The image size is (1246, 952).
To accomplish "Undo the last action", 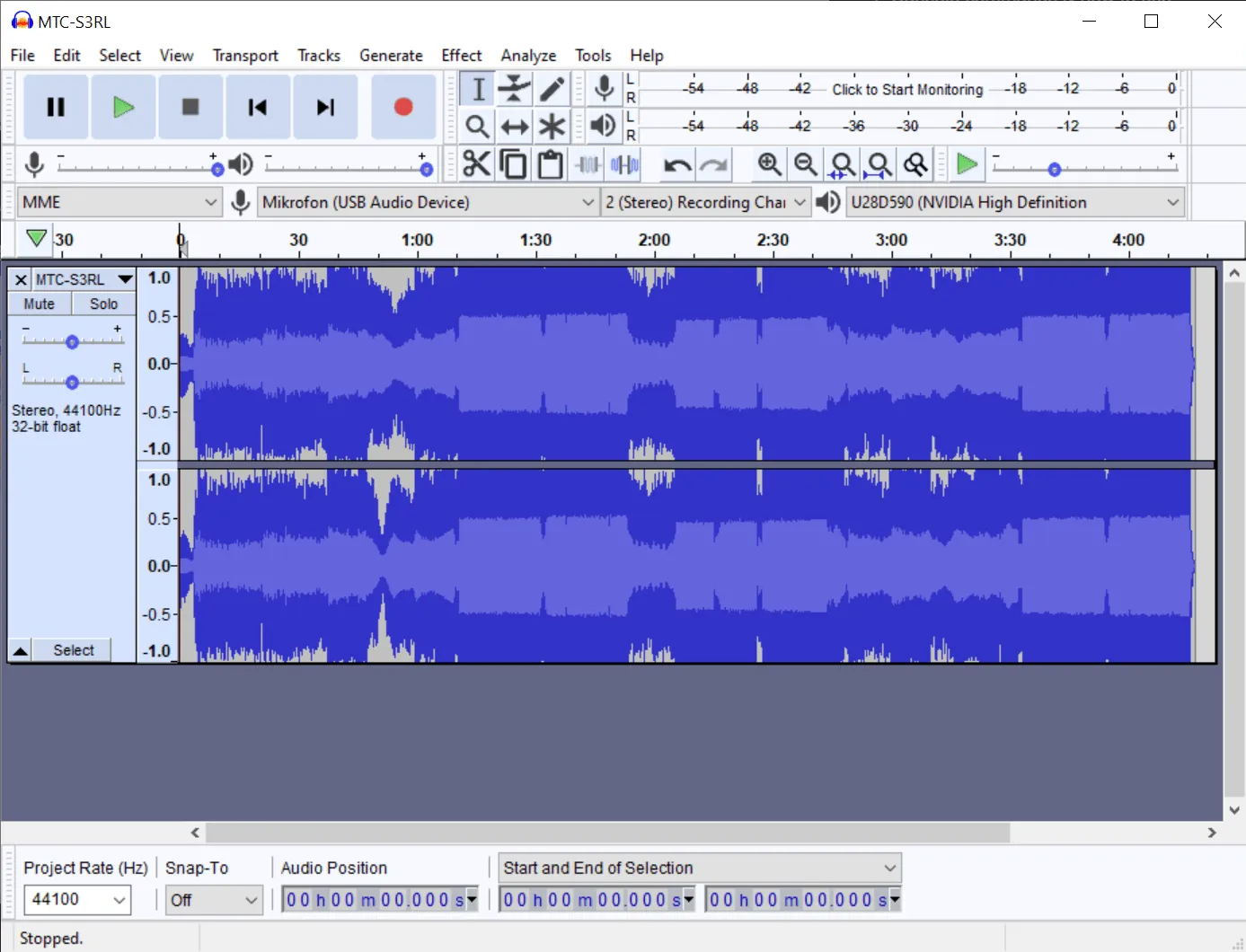I will tap(678, 164).
